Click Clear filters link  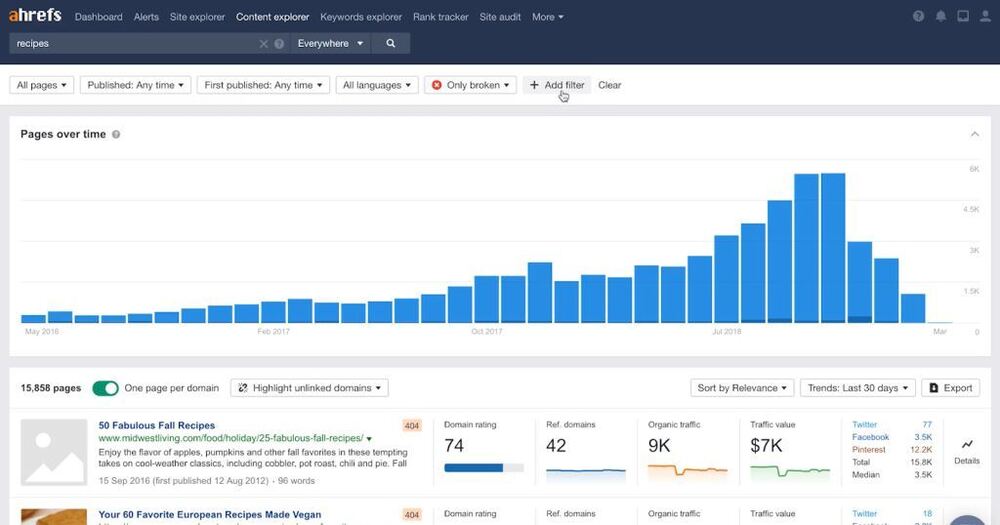[x=610, y=85]
